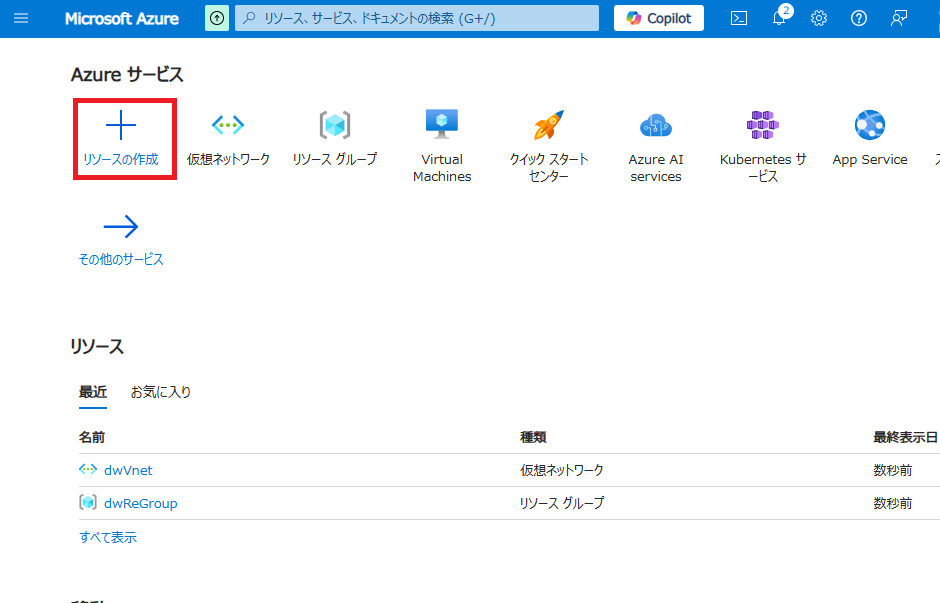Open the クイック スタート センター rocket icon

(549, 125)
